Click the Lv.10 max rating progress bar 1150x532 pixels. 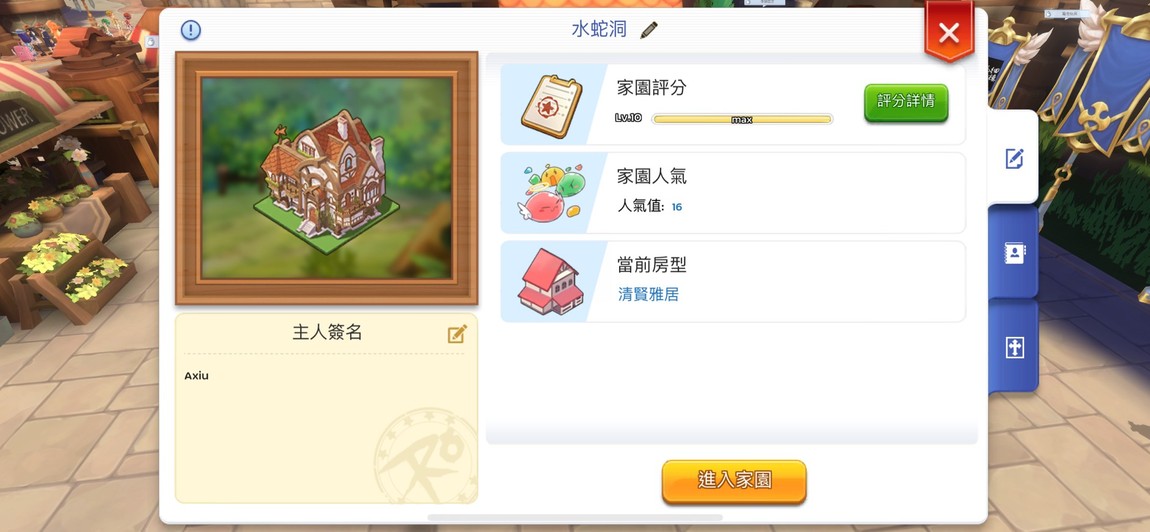[x=742, y=119]
